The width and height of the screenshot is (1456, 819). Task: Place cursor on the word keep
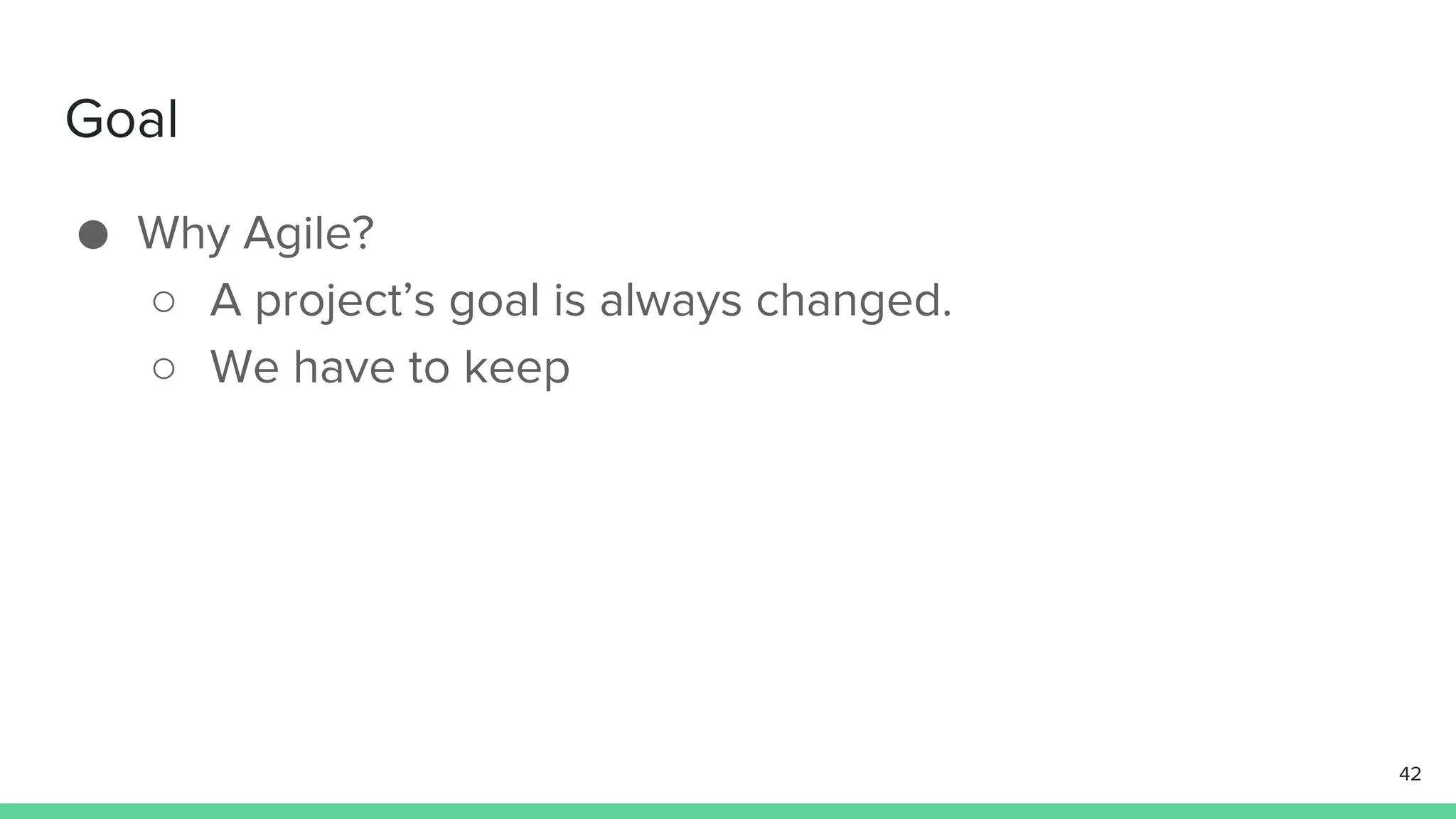click(517, 369)
